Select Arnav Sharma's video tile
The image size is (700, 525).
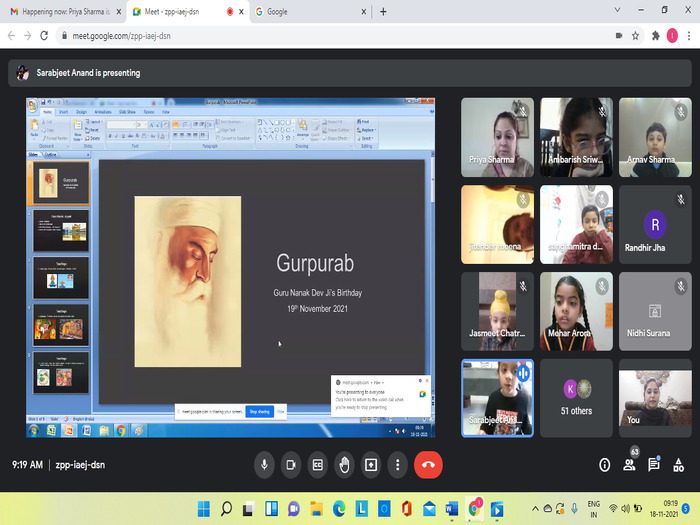coord(655,137)
